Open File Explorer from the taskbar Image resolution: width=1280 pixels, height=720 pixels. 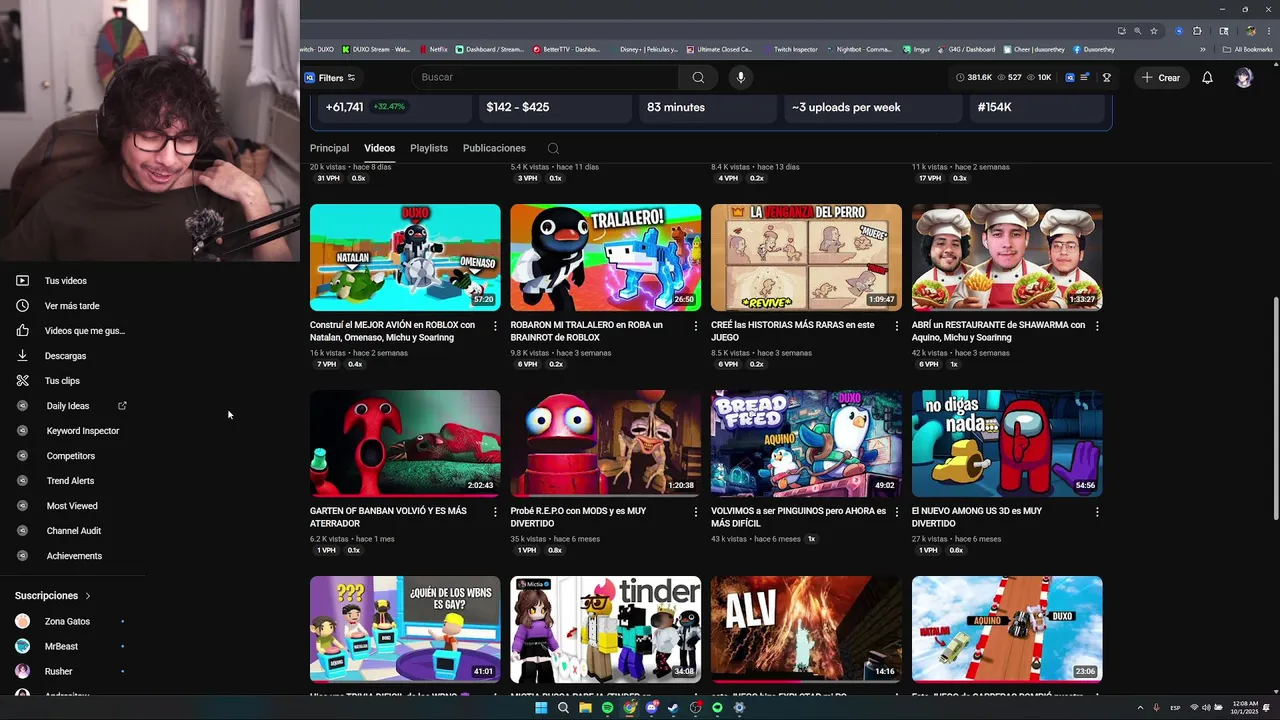pyautogui.click(x=585, y=708)
